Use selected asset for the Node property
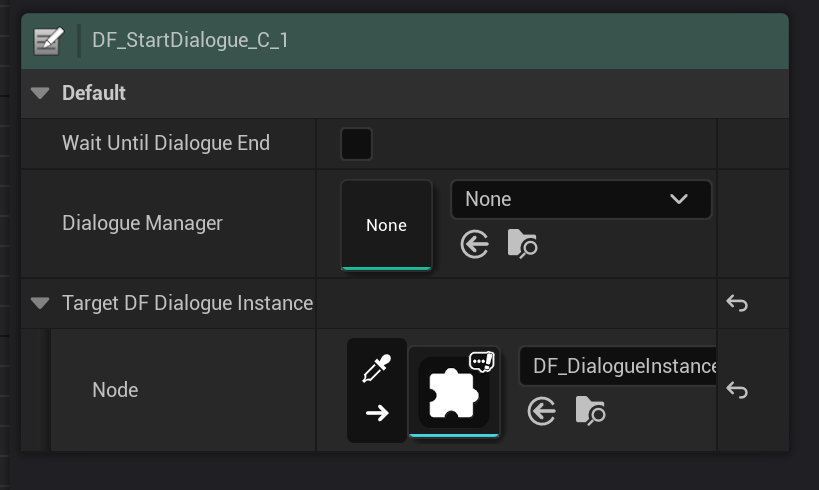The width and height of the screenshot is (819, 490). pyautogui.click(x=542, y=411)
